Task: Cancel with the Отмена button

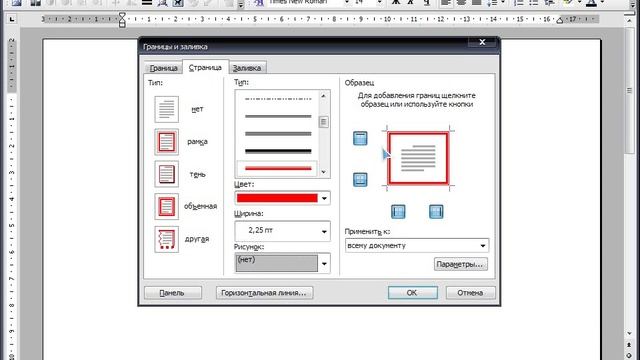Action: pos(471,293)
